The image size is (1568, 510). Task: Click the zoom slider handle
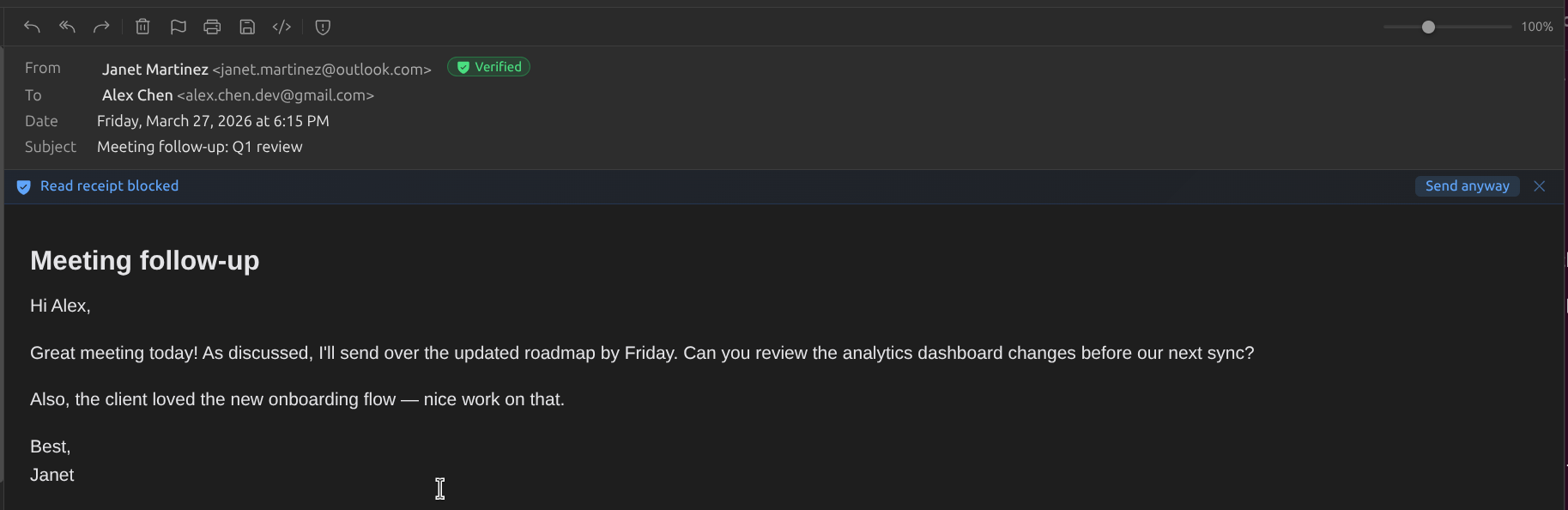[1428, 27]
